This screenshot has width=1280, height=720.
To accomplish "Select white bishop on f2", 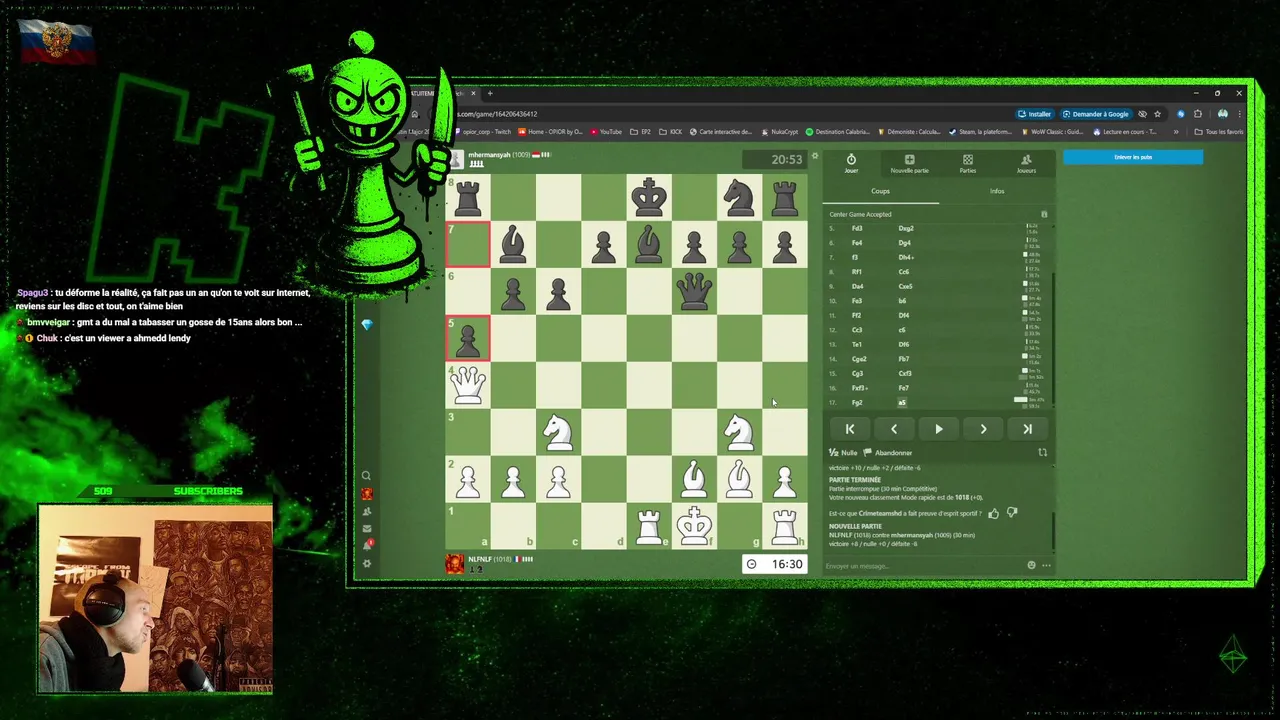I will point(694,479).
